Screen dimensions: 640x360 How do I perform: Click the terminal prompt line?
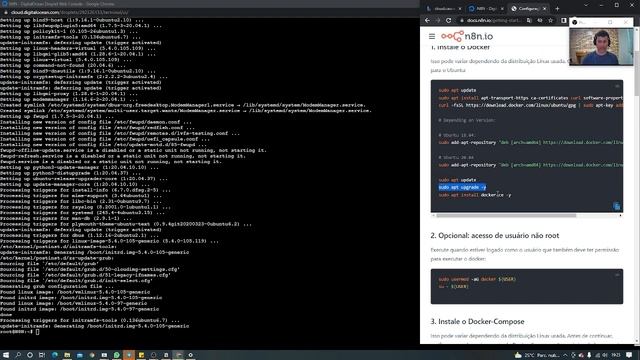pyautogui.click(x=20, y=332)
